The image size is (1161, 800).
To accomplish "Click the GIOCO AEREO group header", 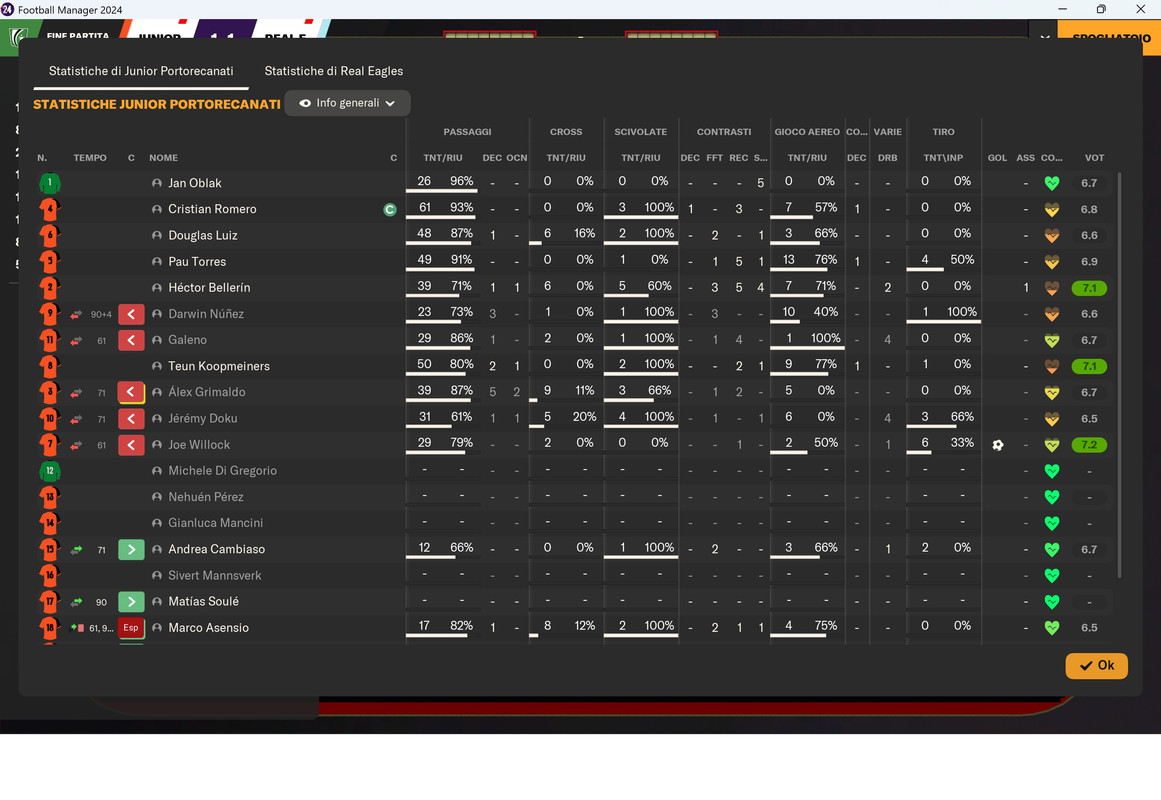I will click(x=807, y=132).
